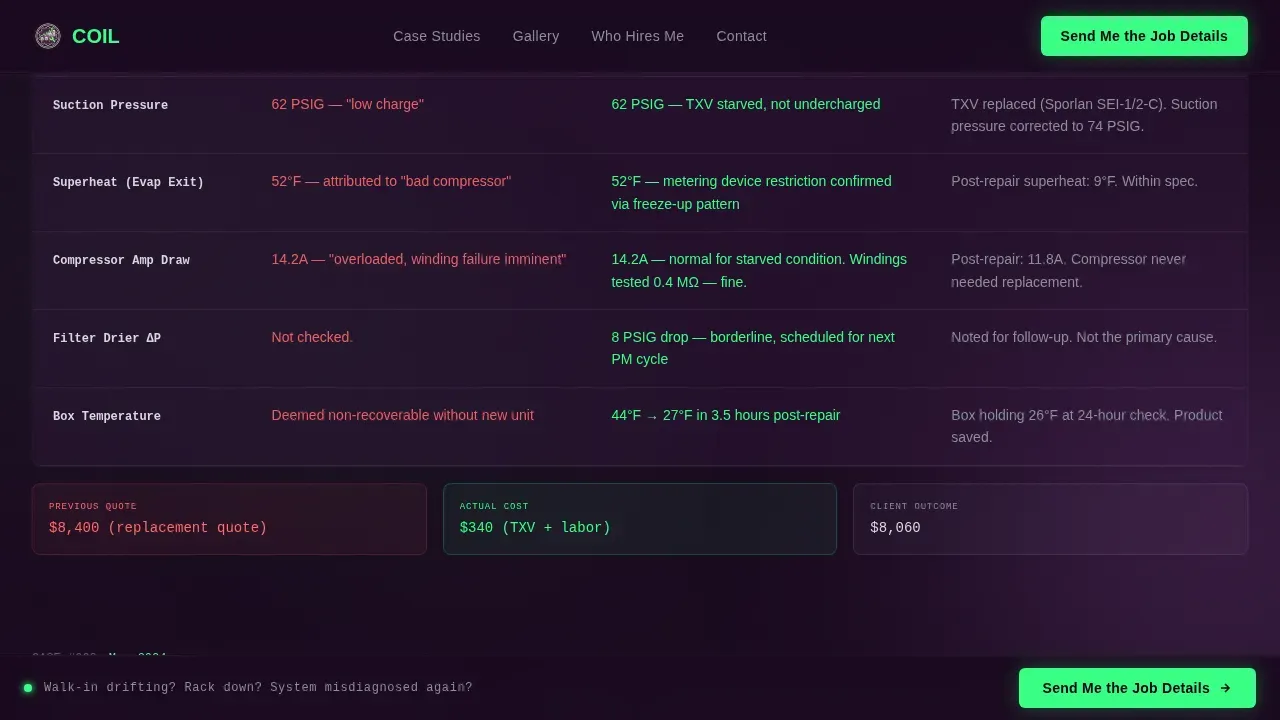1280x720 pixels.
Task: Select the Actual Cost $340 card
Action: pos(640,519)
